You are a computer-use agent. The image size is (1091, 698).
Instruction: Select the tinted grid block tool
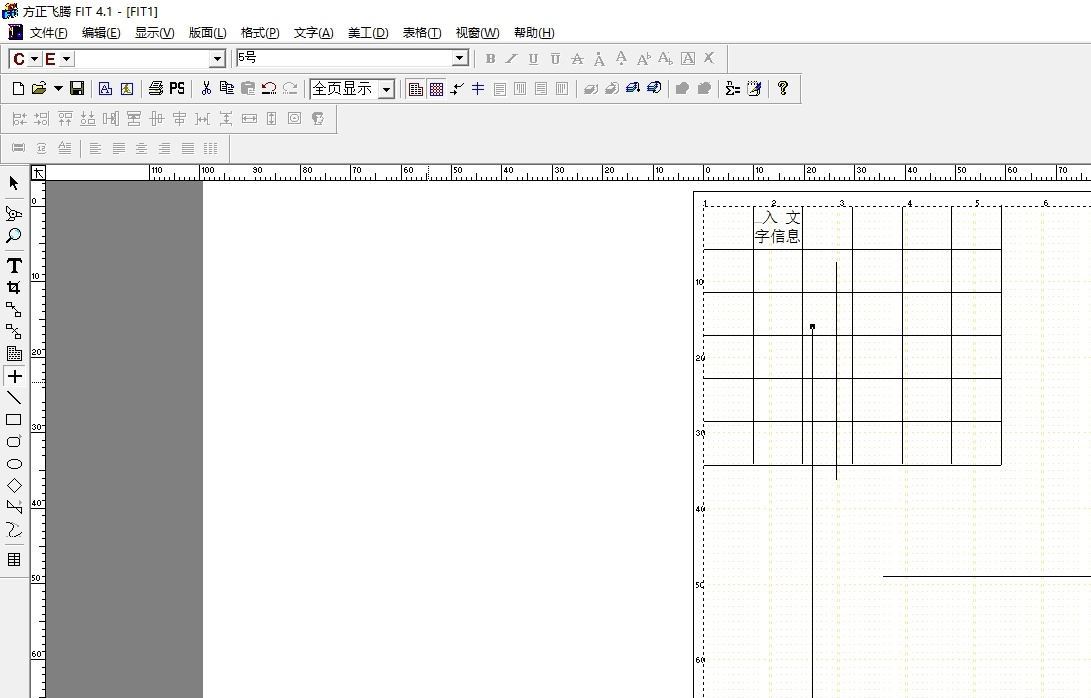[x=14, y=354]
